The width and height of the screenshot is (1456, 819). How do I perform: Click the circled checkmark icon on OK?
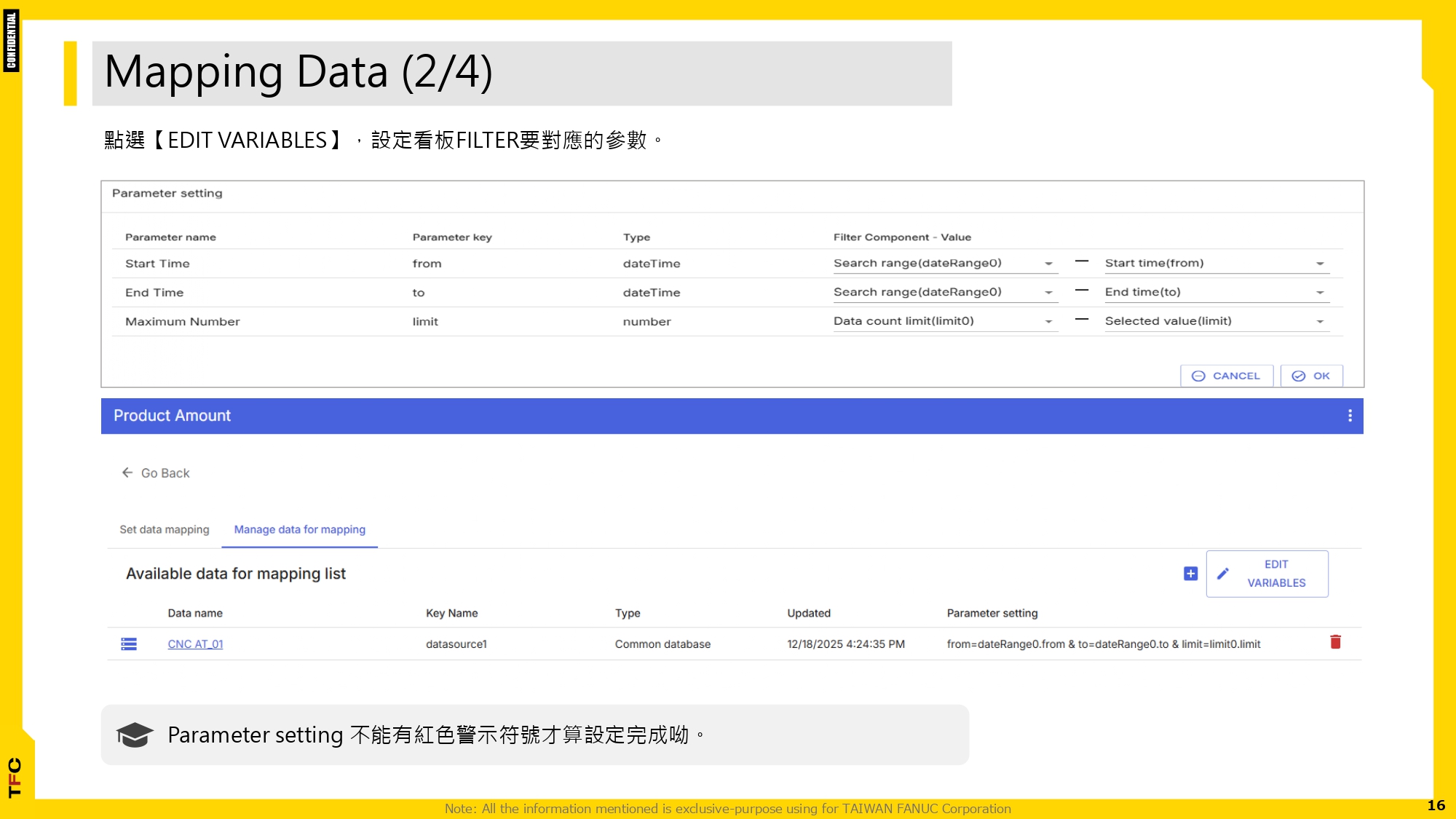pos(1299,376)
